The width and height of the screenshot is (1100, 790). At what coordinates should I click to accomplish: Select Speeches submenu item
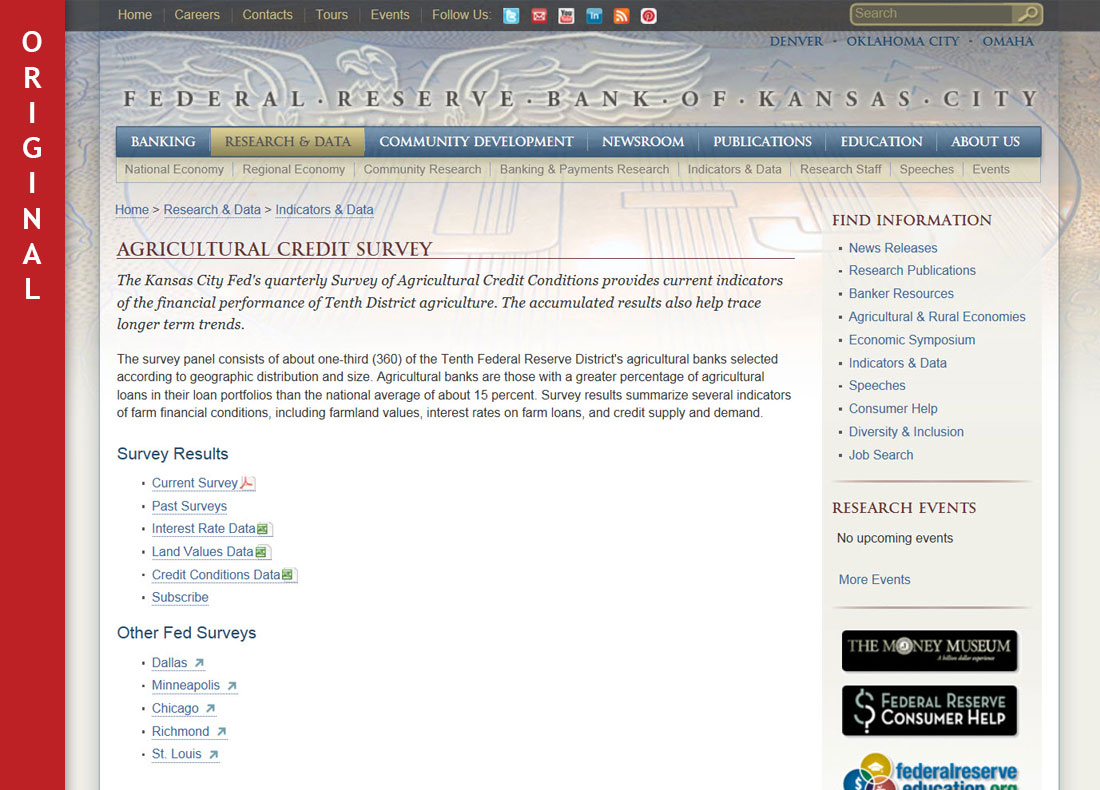[927, 169]
